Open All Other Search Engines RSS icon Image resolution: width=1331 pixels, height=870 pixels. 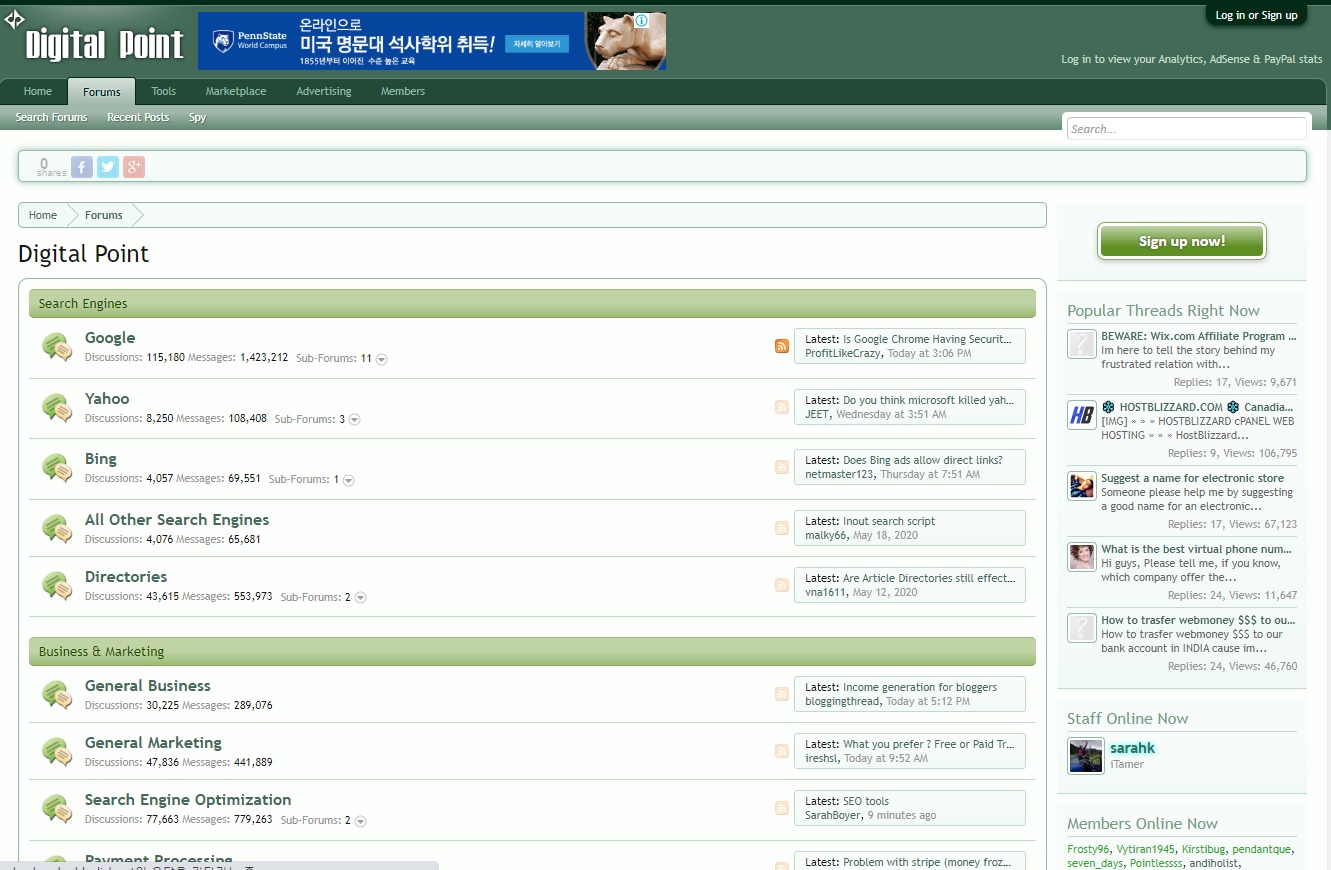click(782, 528)
